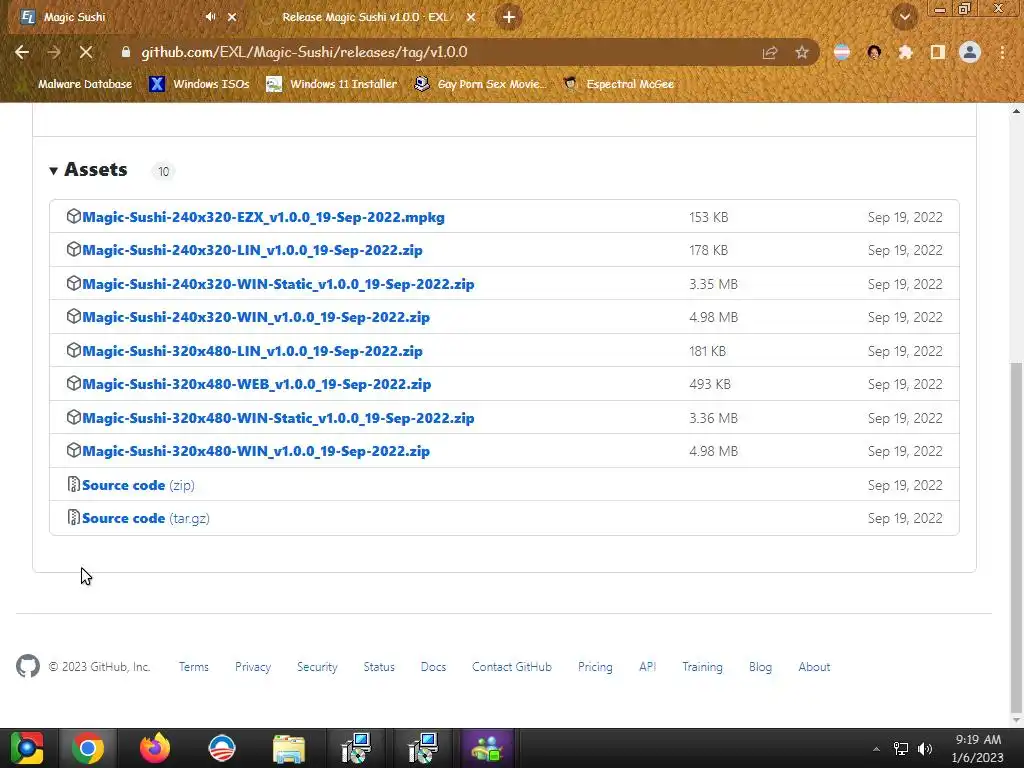The height and width of the screenshot is (768, 1024).
Task: Open Windows 11 Installer bookmark
Action: click(x=332, y=84)
